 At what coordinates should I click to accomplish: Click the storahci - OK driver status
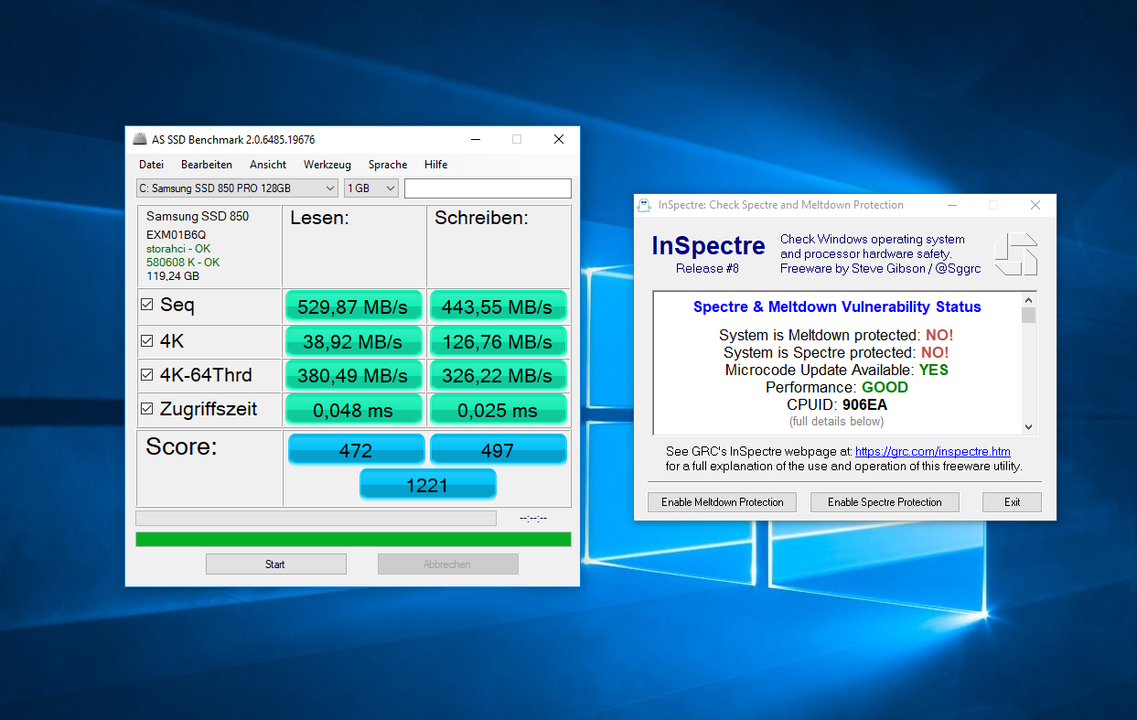tap(178, 249)
